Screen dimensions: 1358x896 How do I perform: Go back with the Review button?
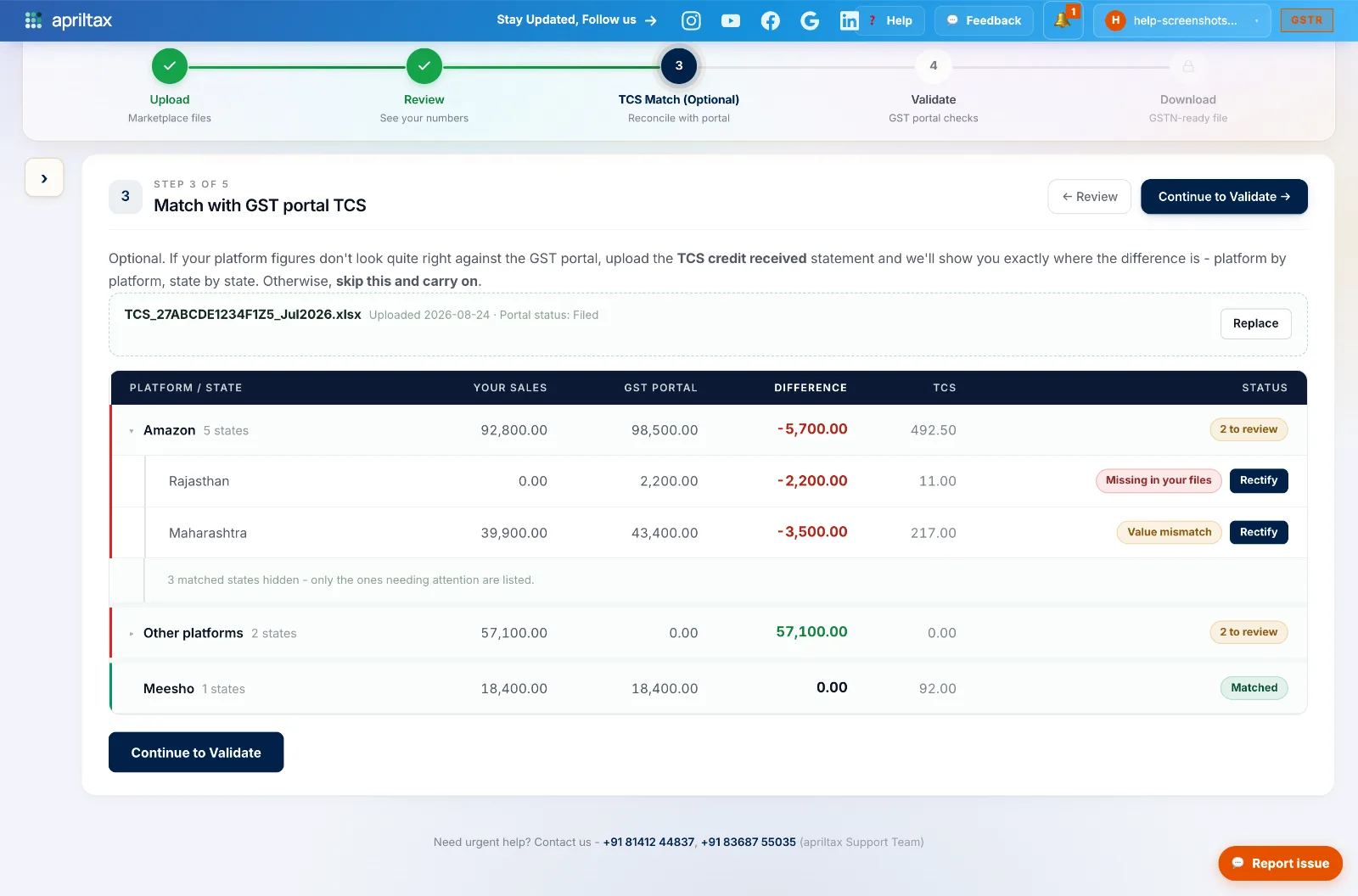pos(1090,197)
